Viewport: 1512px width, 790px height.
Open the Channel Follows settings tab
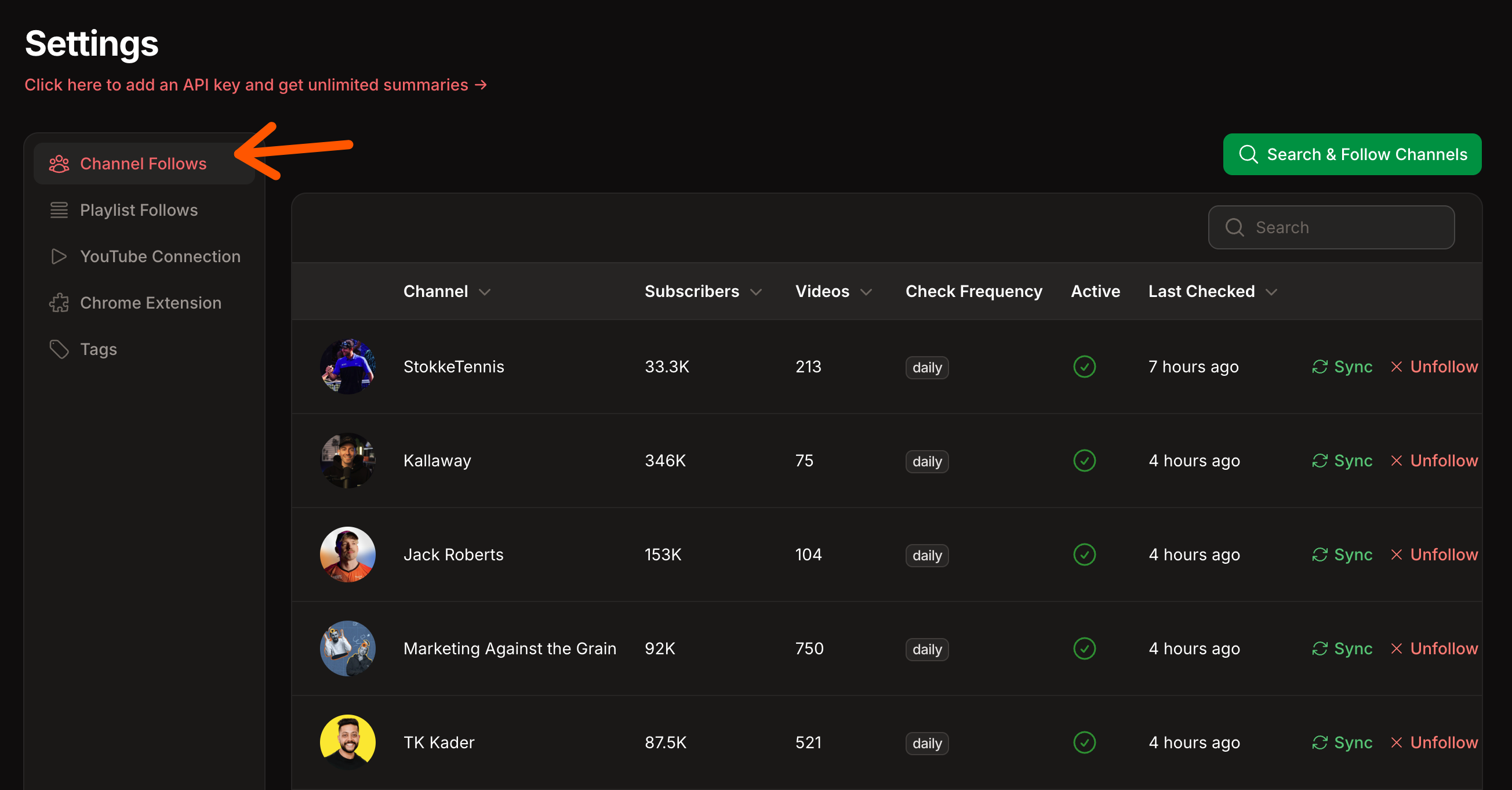[144, 164]
